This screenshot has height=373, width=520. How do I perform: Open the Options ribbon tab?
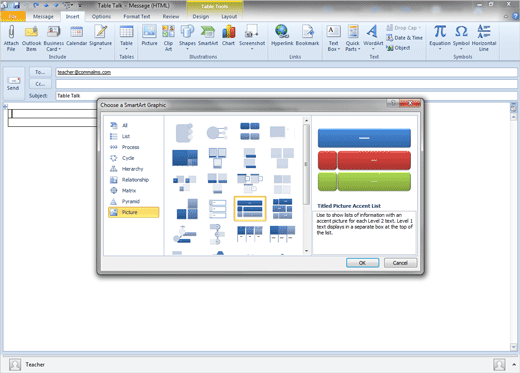(x=101, y=16)
